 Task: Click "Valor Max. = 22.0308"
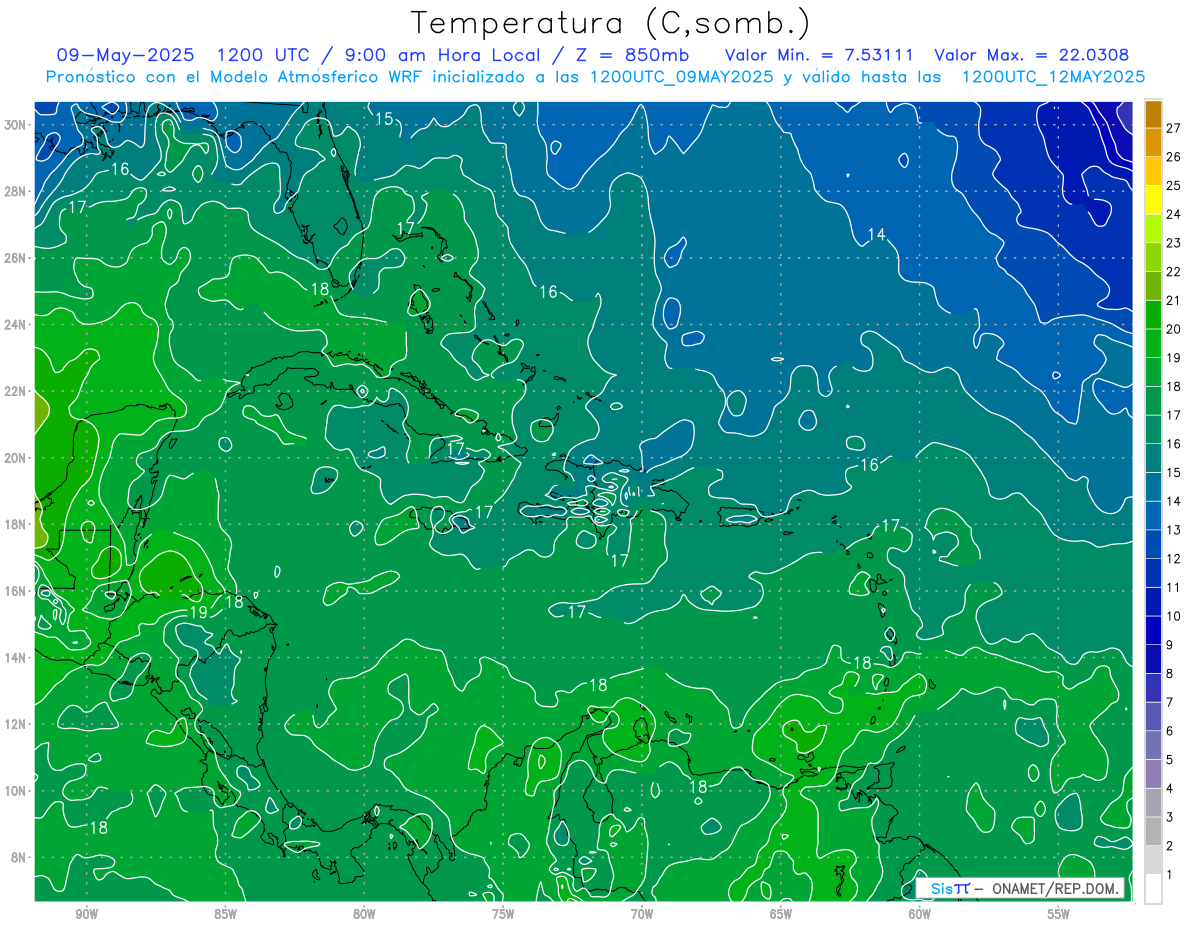click(1032, 55)
